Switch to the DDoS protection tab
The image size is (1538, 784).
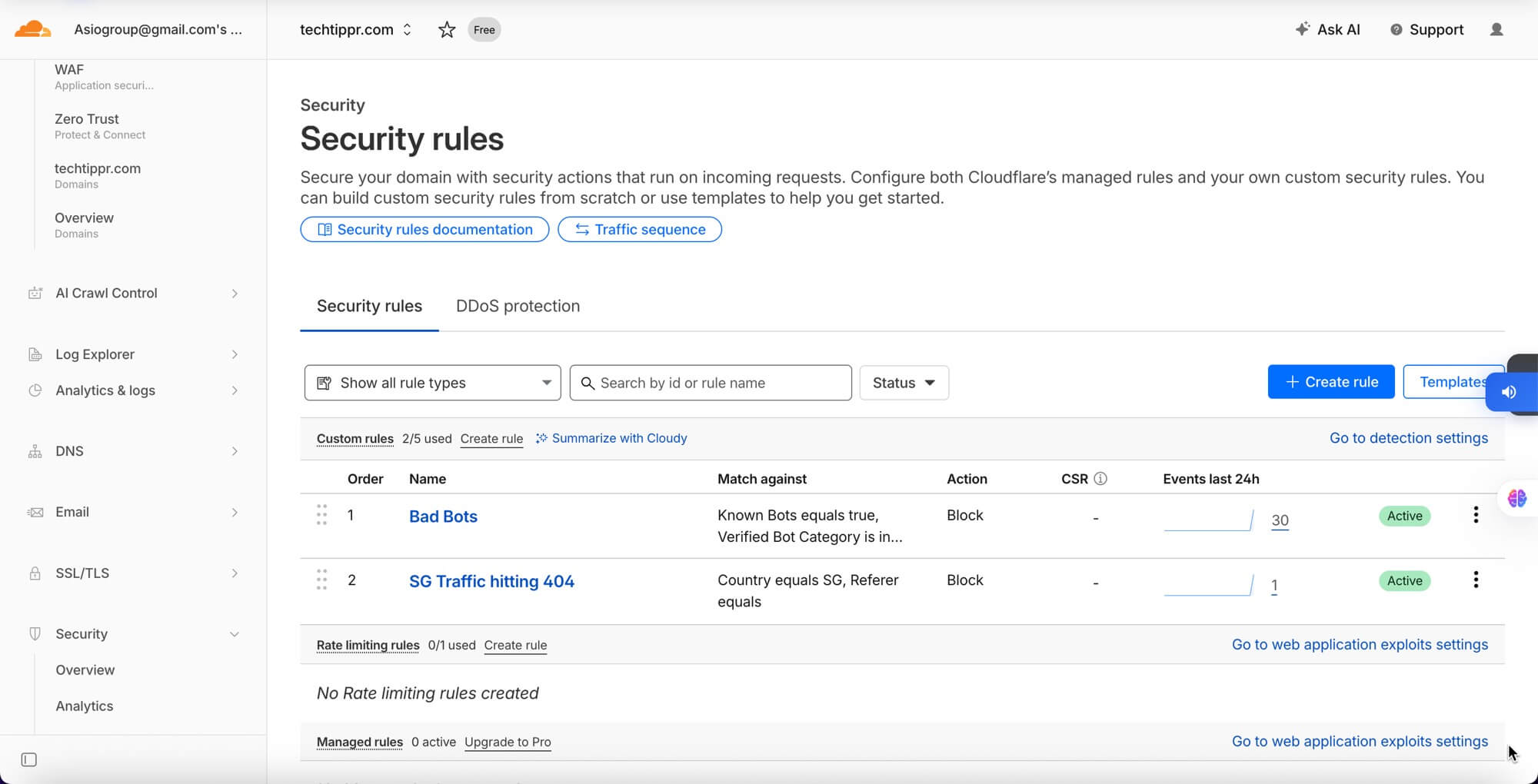coord(518,306)
